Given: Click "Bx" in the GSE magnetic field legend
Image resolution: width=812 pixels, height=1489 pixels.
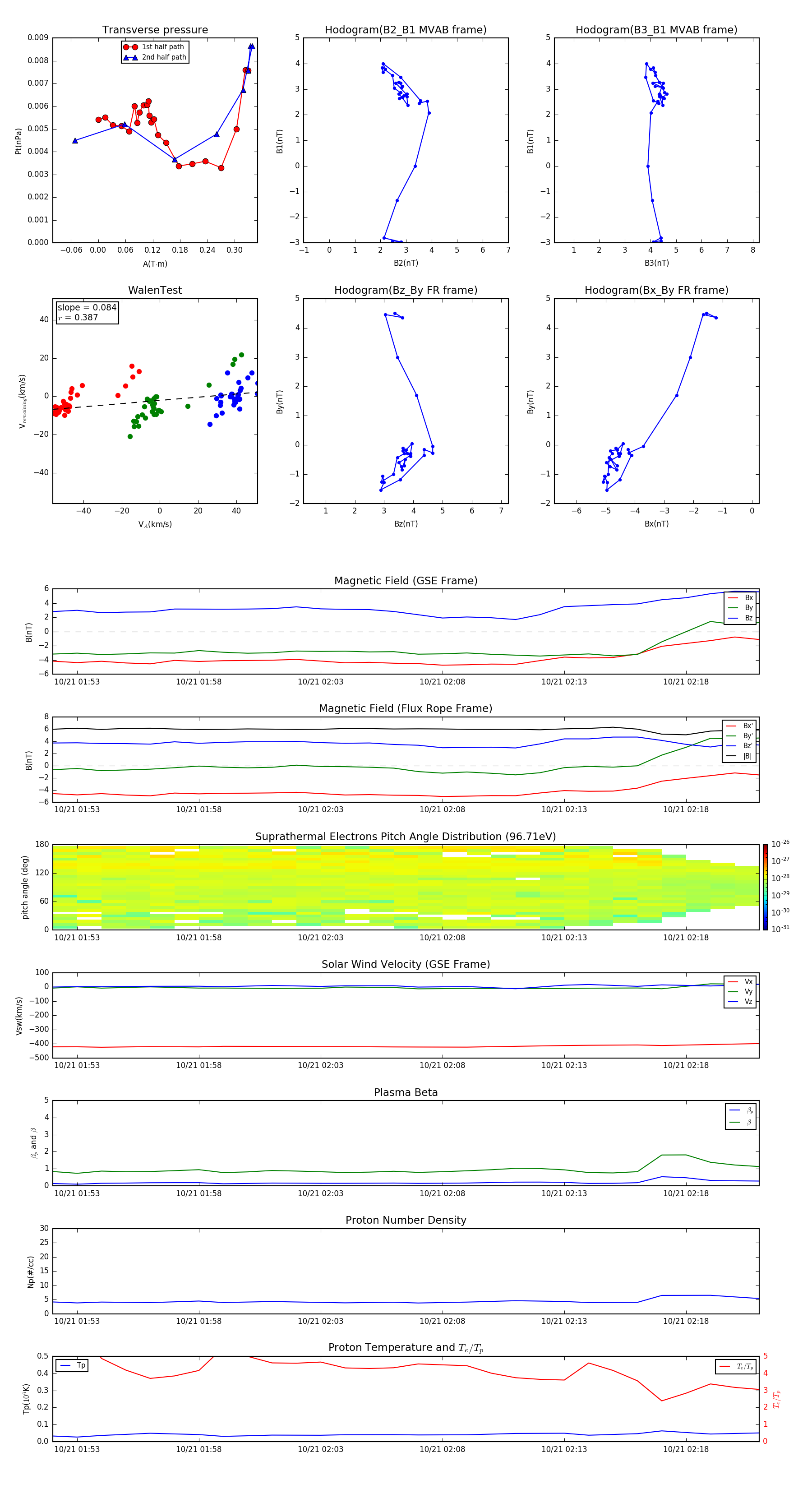Looking at the screenshot, I should click(749, 598).
